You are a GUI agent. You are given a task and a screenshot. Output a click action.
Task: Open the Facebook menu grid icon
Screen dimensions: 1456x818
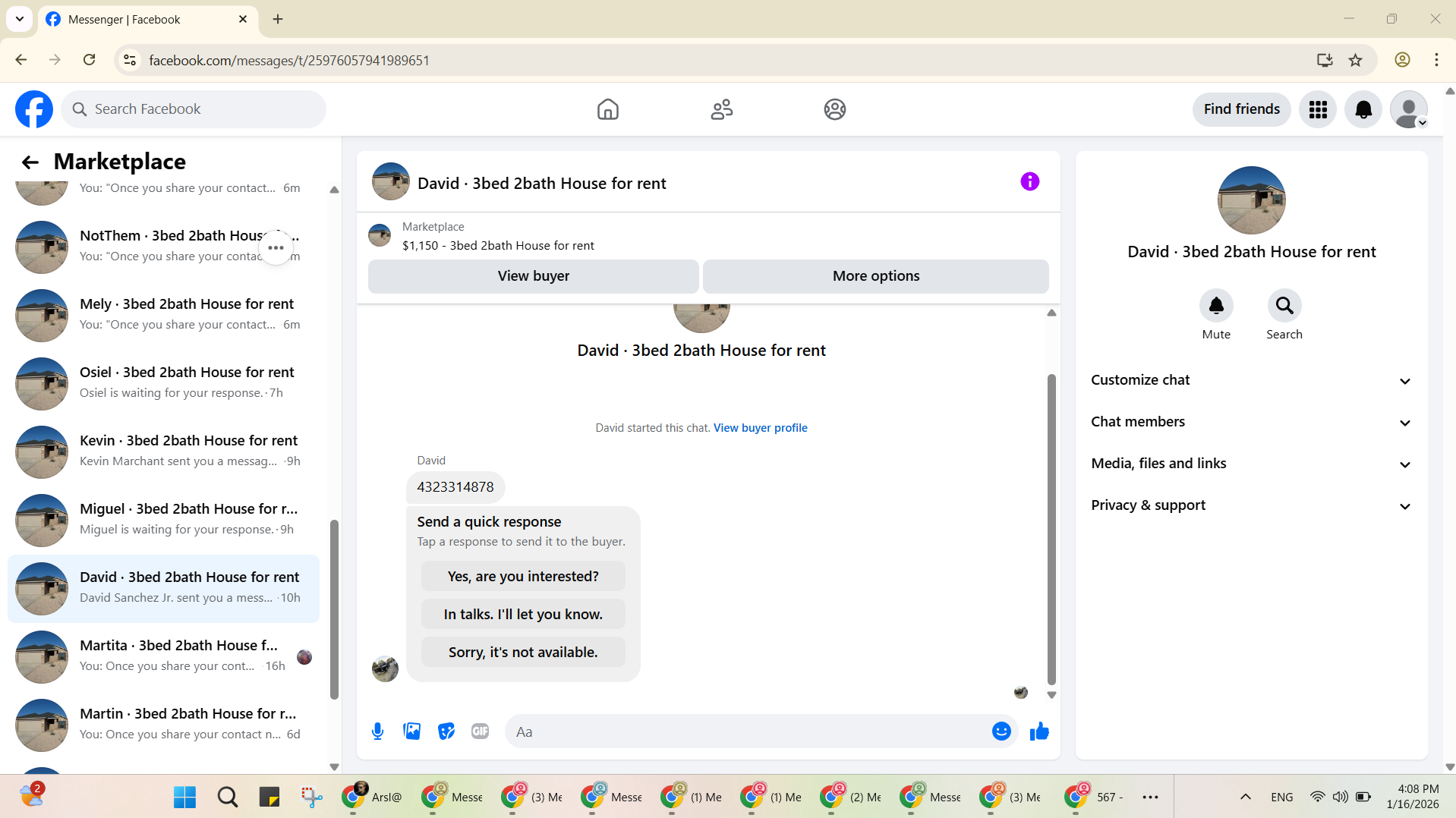click(x=1318, y=109)
